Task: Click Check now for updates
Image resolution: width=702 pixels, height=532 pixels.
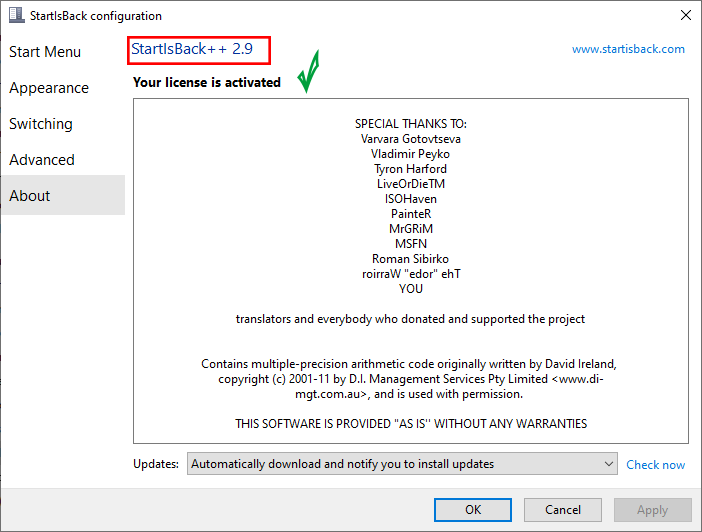Action: tap(655, 465)
